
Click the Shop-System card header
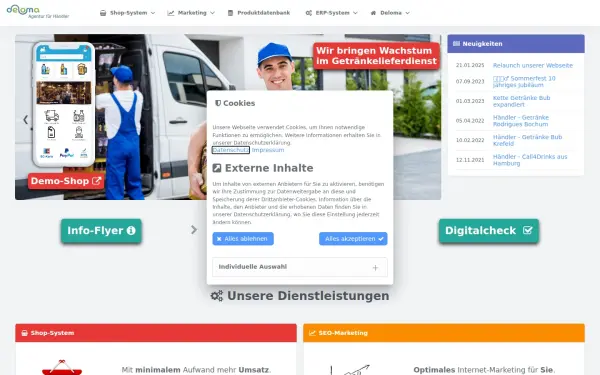pos(156,333)
